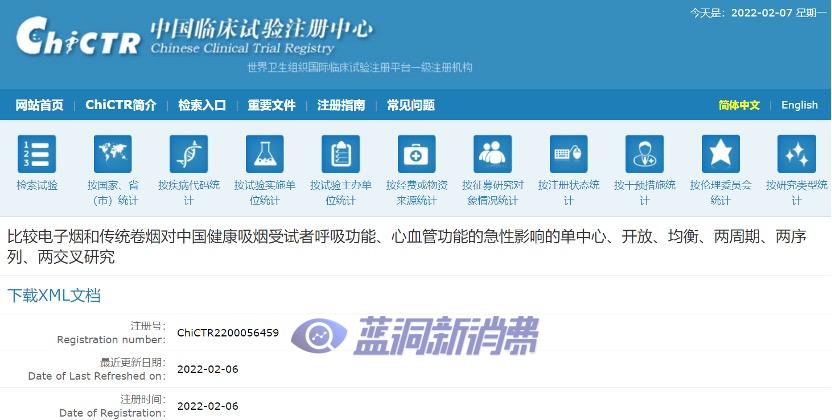The image size is (832, 420).
Task: Click the keyboard registration status icon
Action: coord(568,154)
